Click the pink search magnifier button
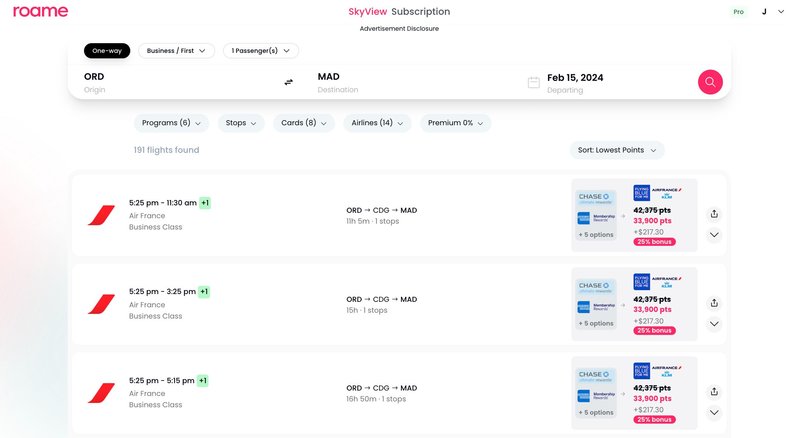 tap(710, 82)
